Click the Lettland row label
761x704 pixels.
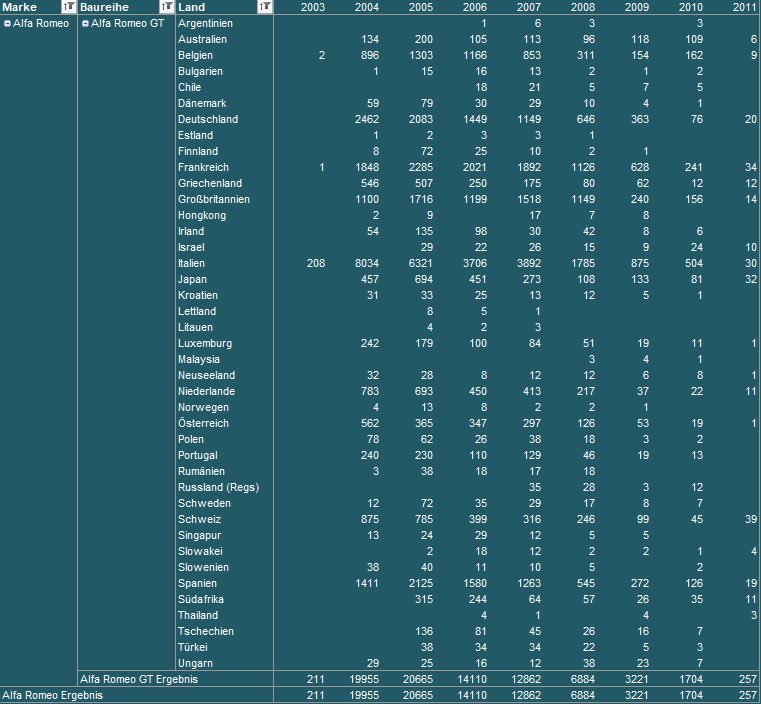tap(197, 311)
